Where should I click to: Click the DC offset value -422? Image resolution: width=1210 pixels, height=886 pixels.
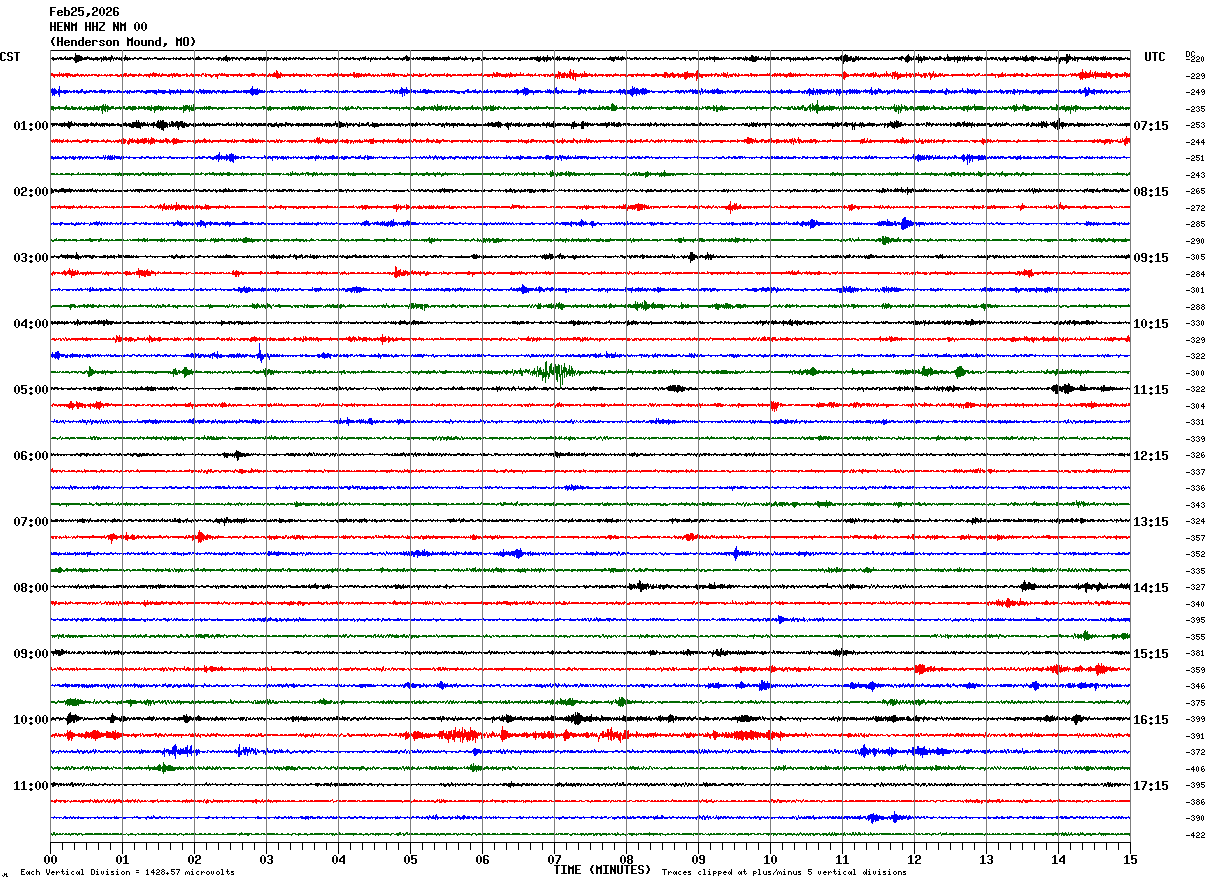pyautogui.click(x=1195, y=835)
